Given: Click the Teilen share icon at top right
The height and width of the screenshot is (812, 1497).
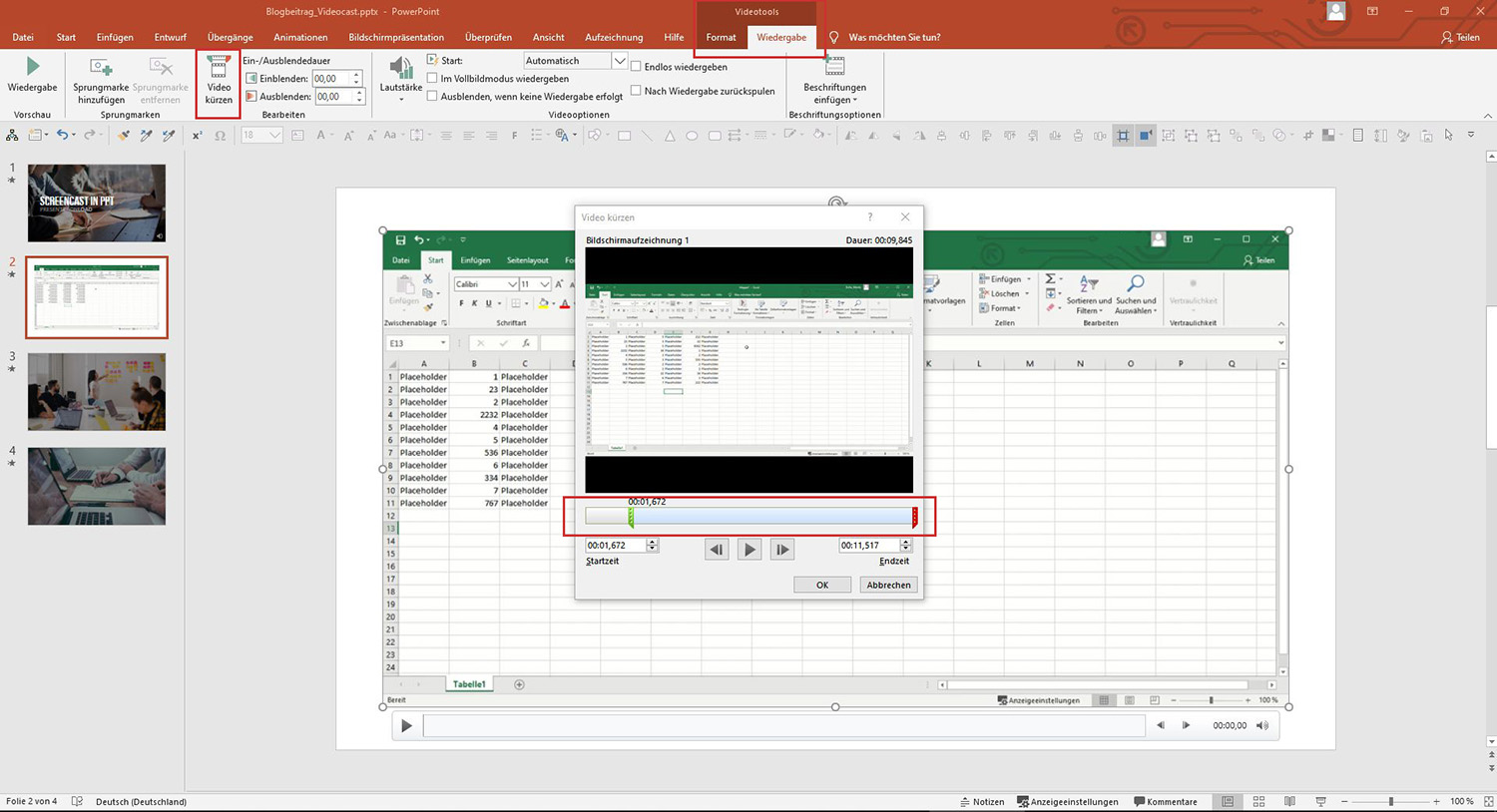Looking at the screenshot, I should click(1460, 37).
